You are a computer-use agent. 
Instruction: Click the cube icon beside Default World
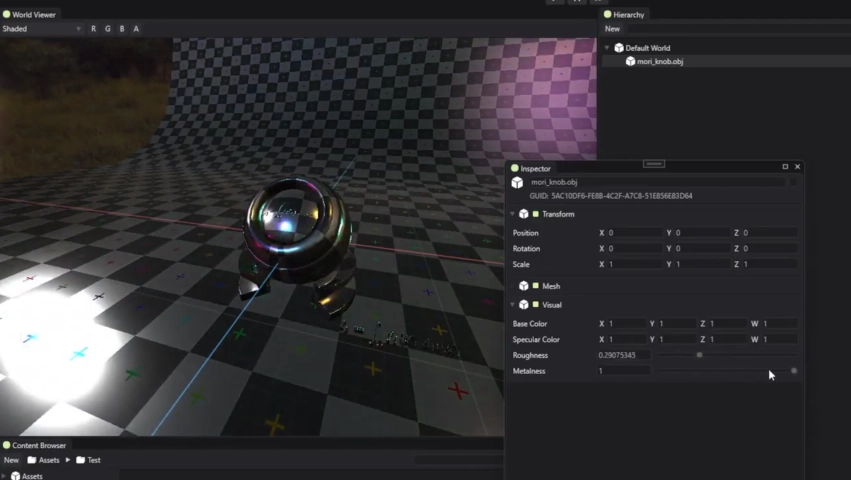point(619,48)
